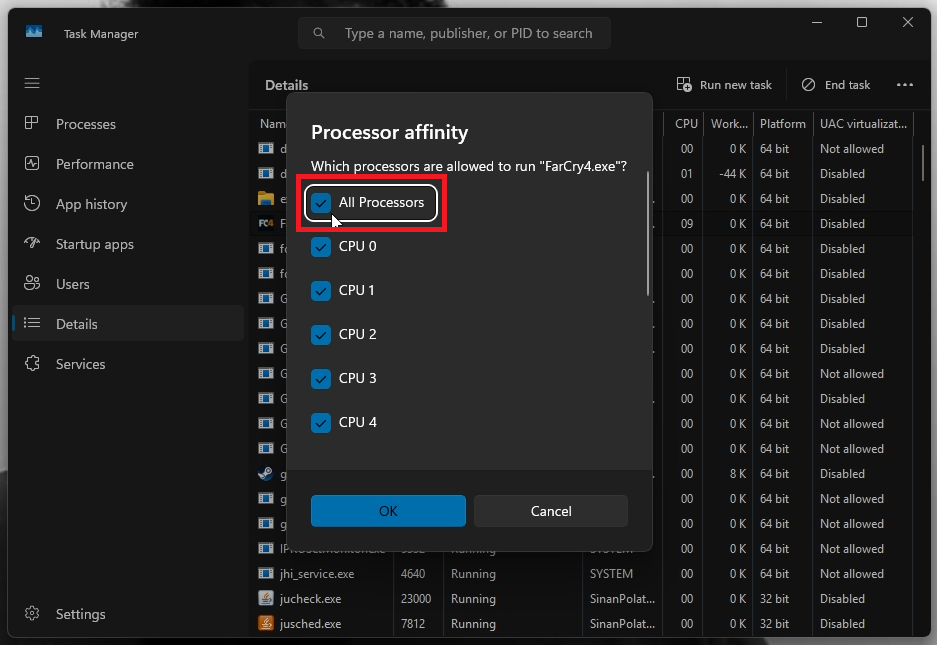
Task: Select the jhi_service.exe process row
Action: tap(583, 573)
